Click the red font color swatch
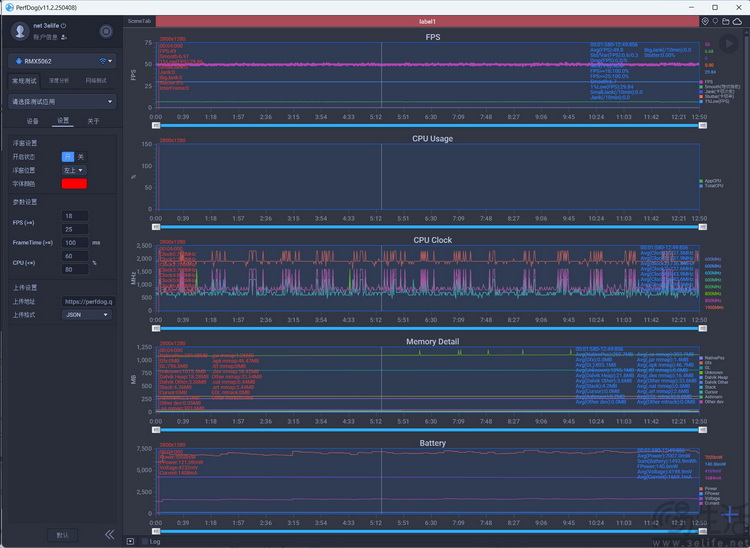The height and width of the screenshot is (548, 750). 74,184
